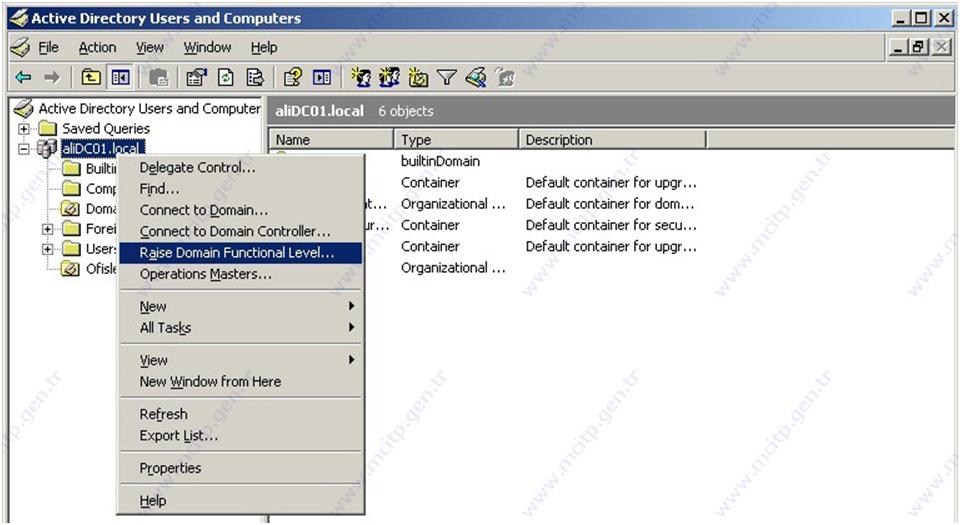Select the Comp... folder in tree

click(100, 188)
